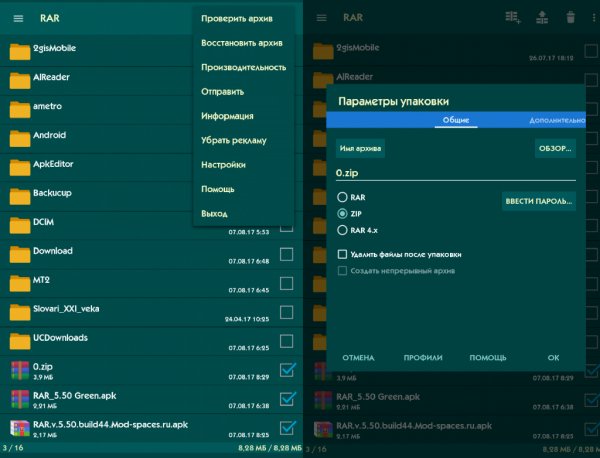
Task: Open the Backucup folder icon
Action: tap(20, 196)
